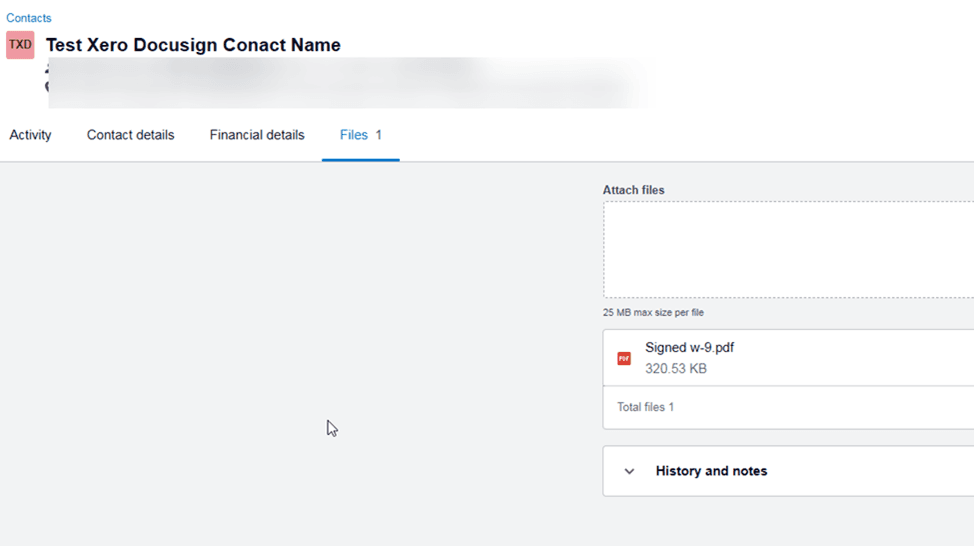Click the Total files 1 summary row
Screen dimensions: 974x546
[645, 407]
